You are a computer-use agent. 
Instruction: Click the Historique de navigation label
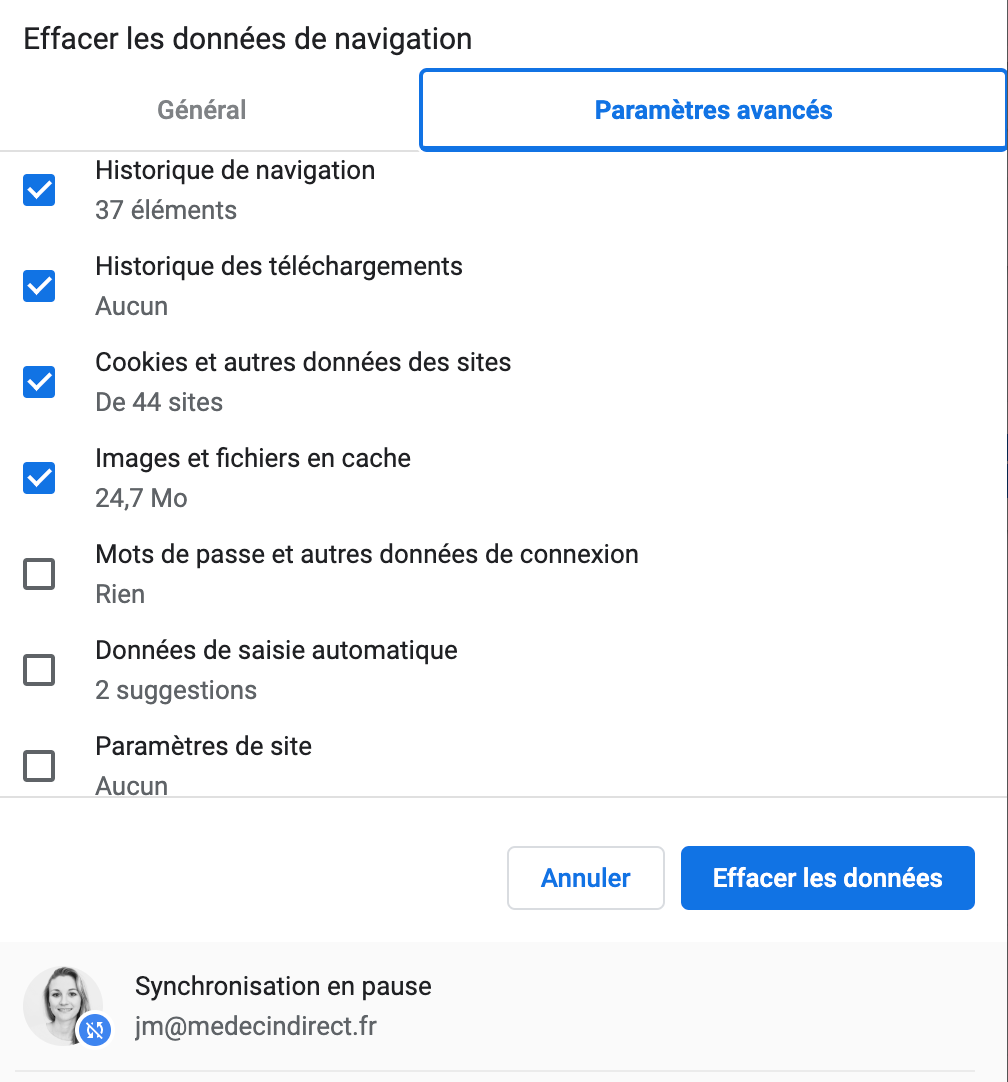[235, 170]
